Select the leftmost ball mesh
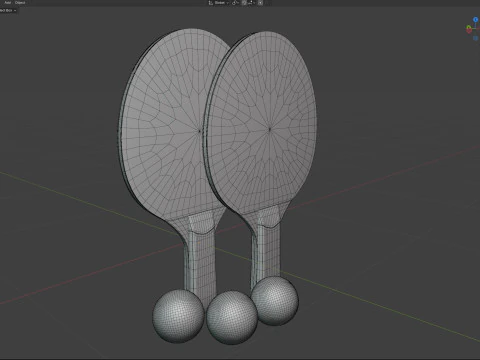The width and height of the screenshot is (480, 360). coord(178,316)
